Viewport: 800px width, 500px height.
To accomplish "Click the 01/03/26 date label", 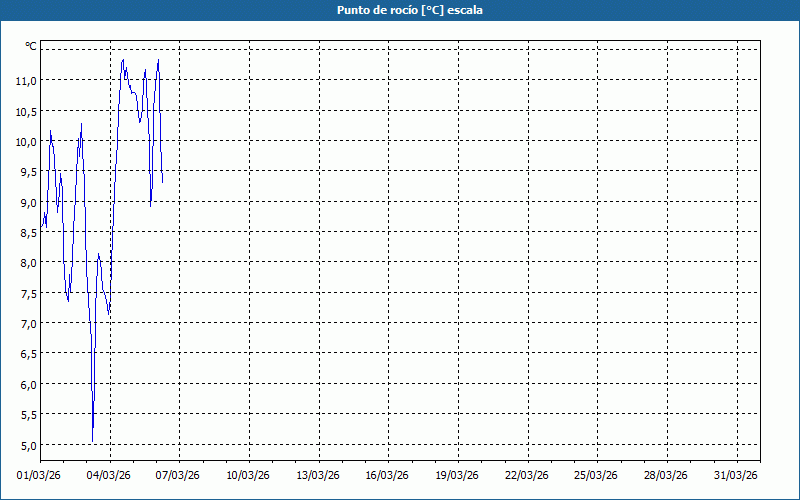I will click(x=39, y=476).
